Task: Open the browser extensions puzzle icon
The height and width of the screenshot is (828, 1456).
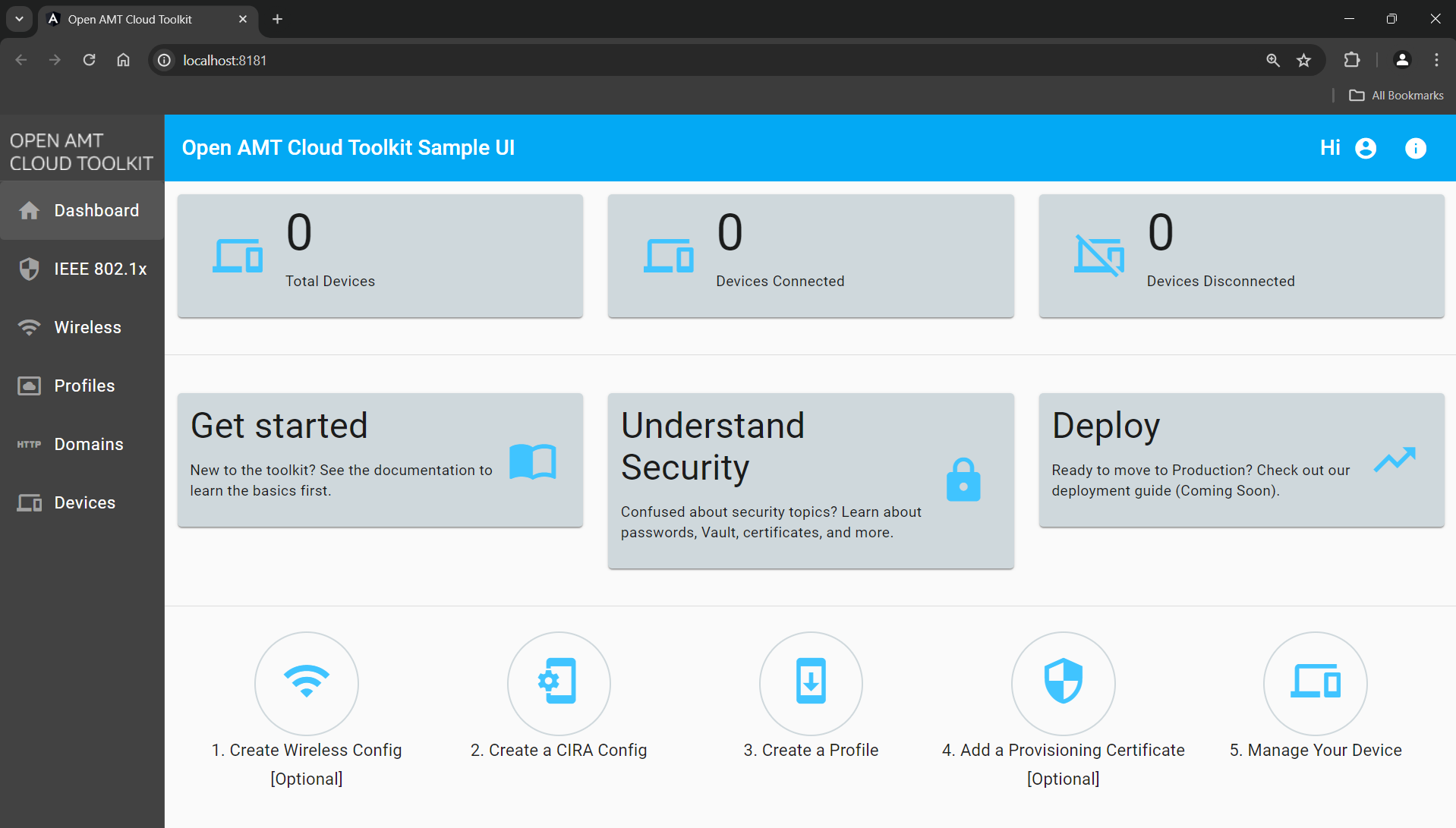Action: [1352, 60]
